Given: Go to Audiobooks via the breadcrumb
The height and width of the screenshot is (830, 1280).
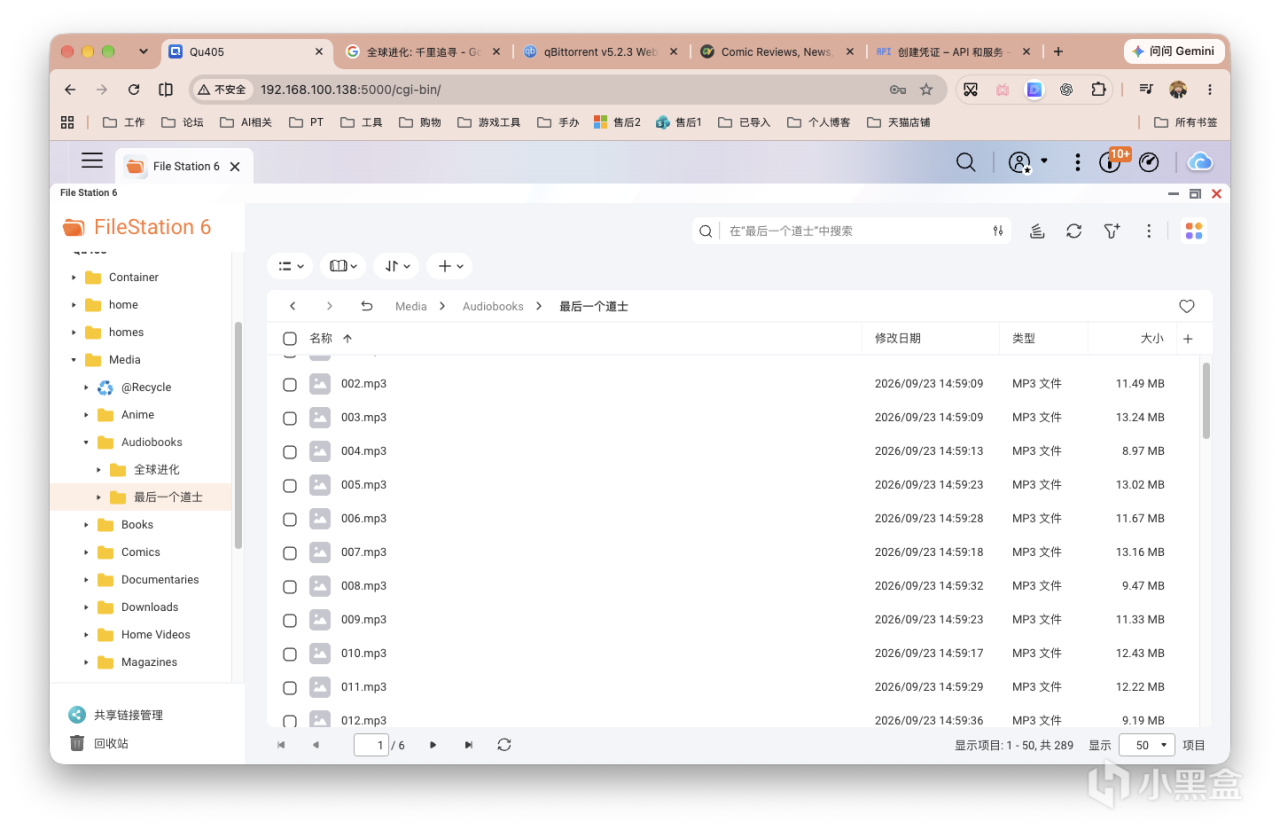Looking at the screenshot, I should point(493,307).
